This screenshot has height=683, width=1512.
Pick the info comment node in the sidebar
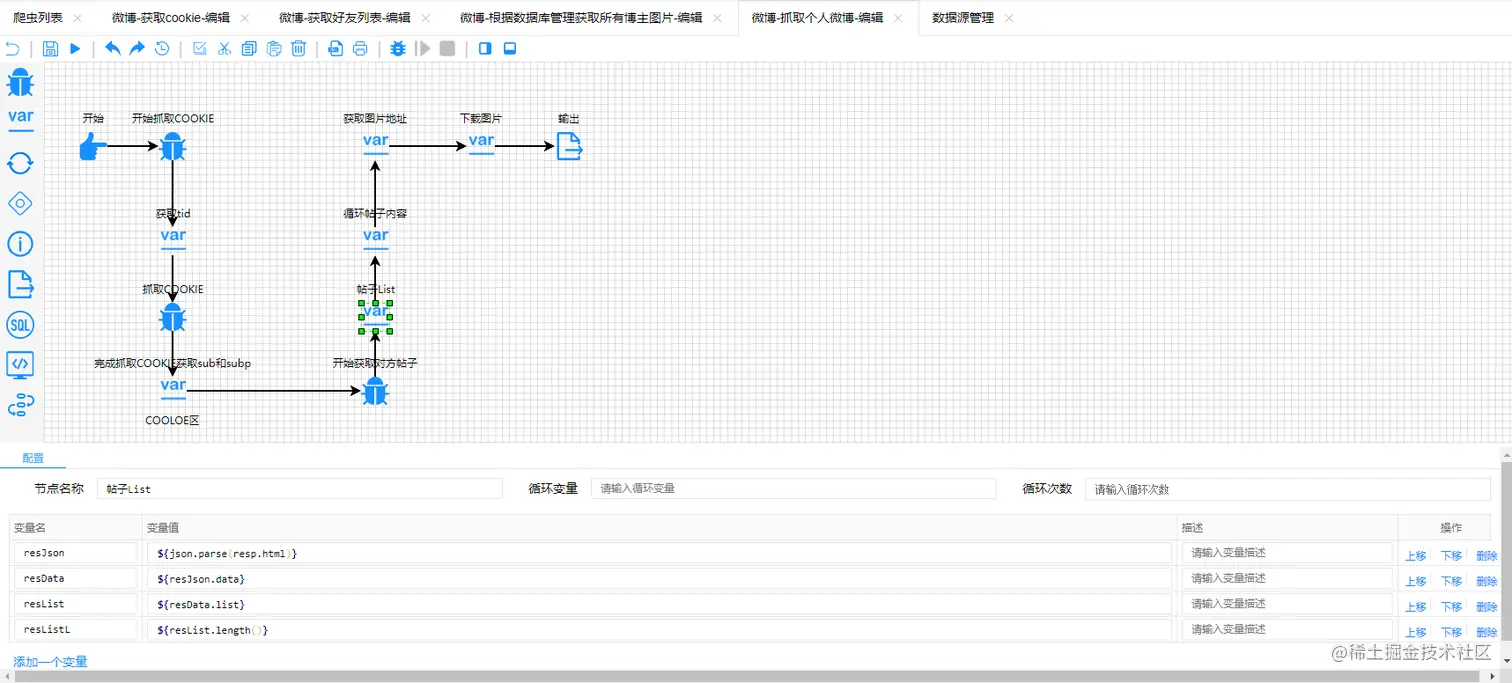[x=20, y=244]
